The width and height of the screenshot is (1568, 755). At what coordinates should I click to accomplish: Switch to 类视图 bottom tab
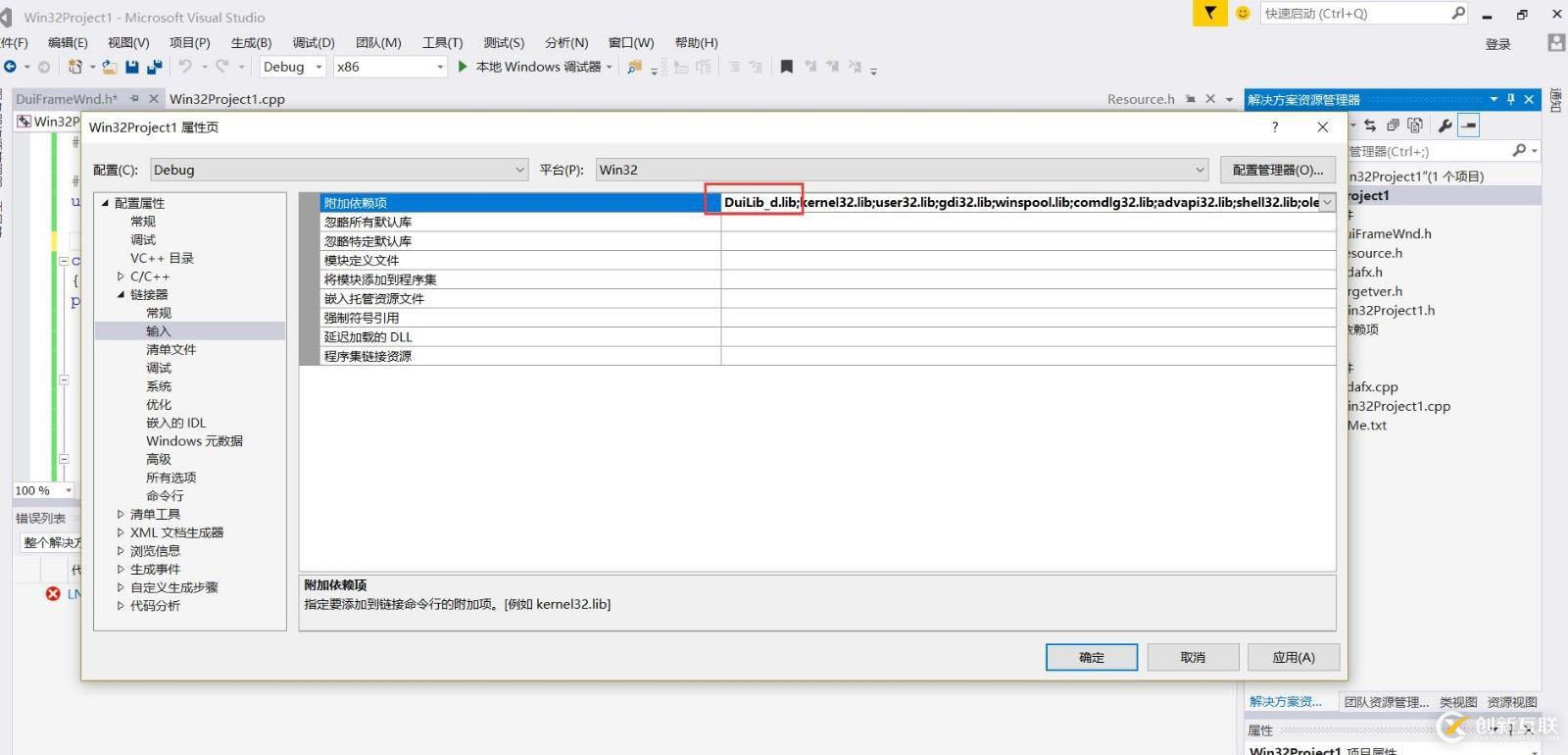point(1457,702)
